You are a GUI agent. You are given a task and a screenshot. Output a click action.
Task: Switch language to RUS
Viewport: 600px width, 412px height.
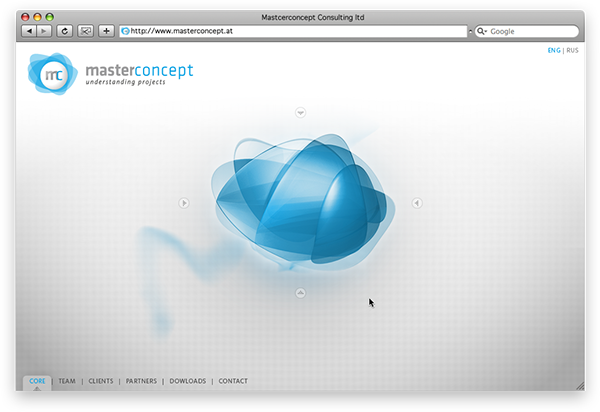pyautogui.click(x=572, y=50)
